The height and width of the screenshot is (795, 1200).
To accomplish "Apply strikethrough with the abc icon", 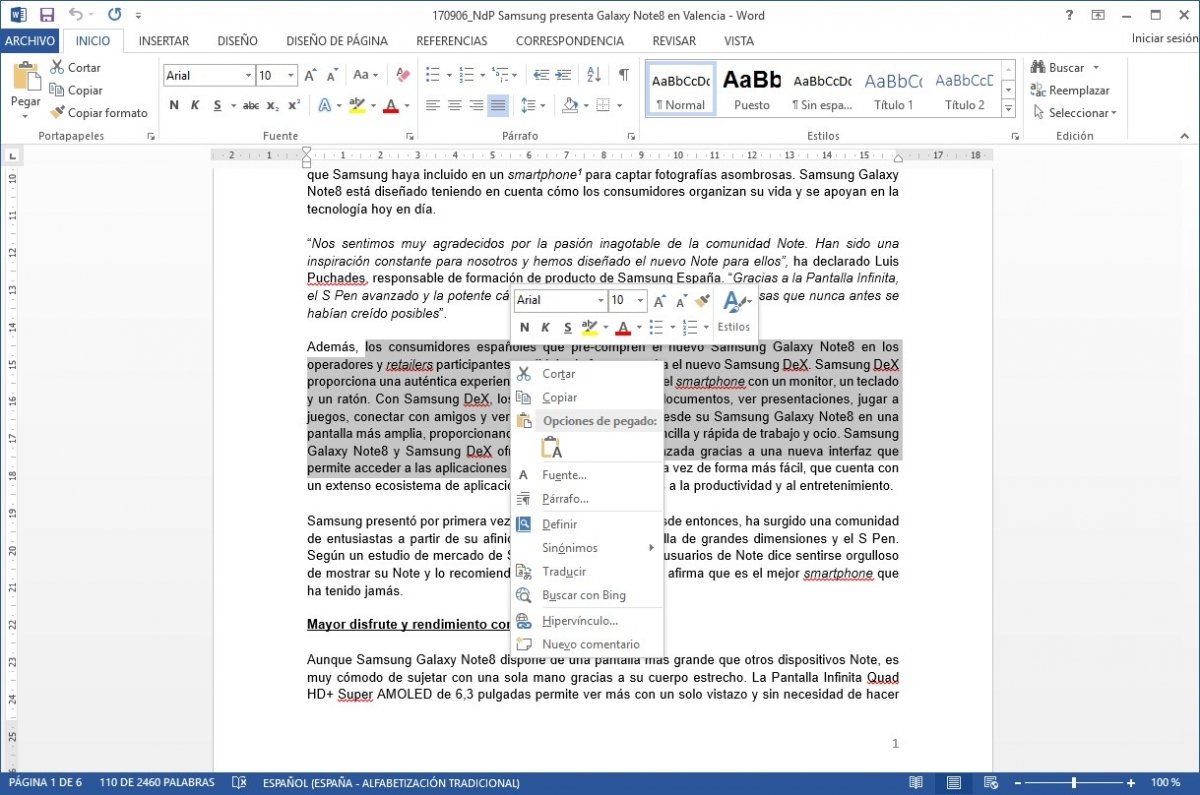I will coord(251,105).
